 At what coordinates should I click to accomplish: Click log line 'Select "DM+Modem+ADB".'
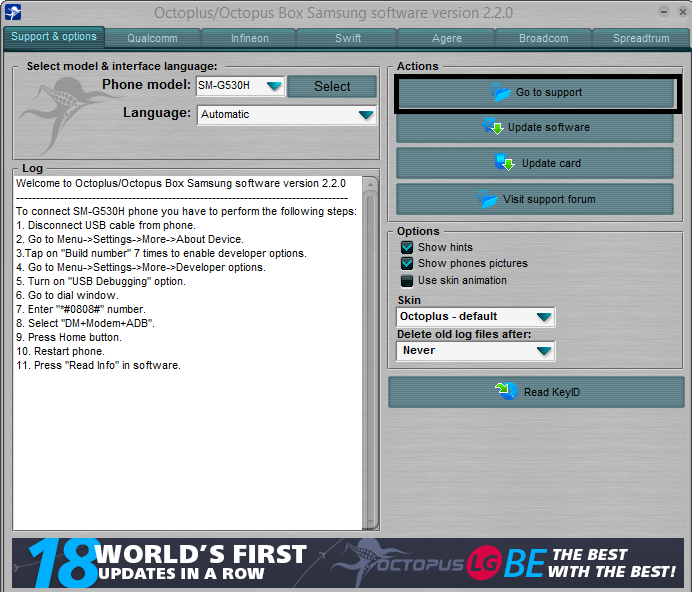[x=85, y=323]
